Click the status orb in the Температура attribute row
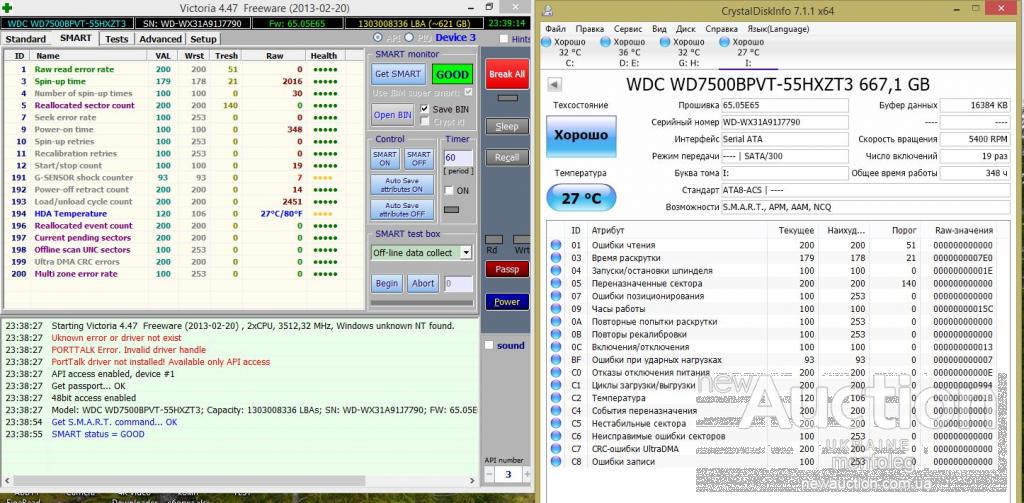Screen dimensions: 1024x503 coord(556,398)
